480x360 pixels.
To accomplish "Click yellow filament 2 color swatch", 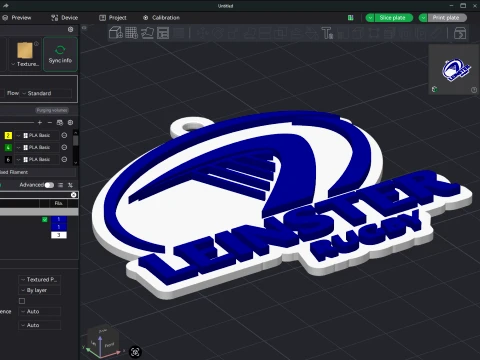I will click(8, 135).
